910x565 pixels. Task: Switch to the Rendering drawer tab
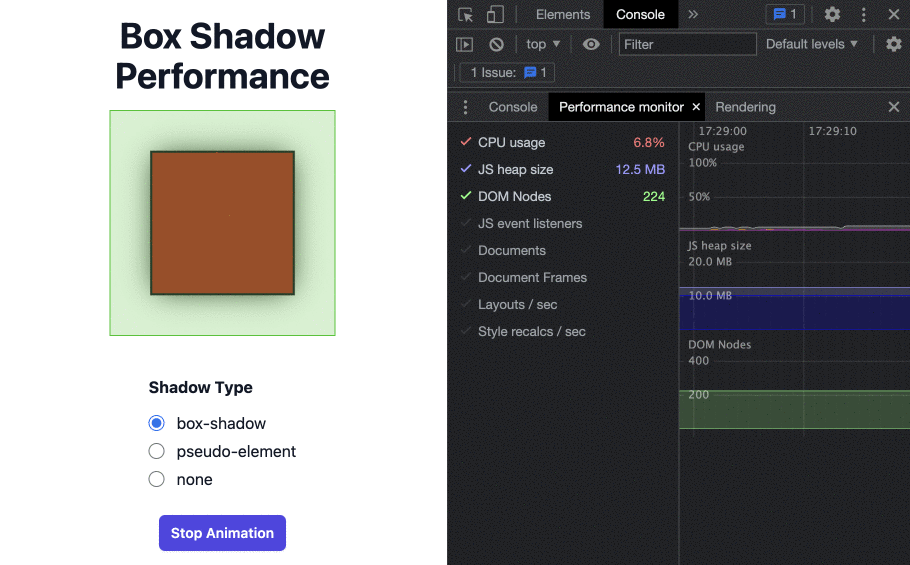(745, 107)
